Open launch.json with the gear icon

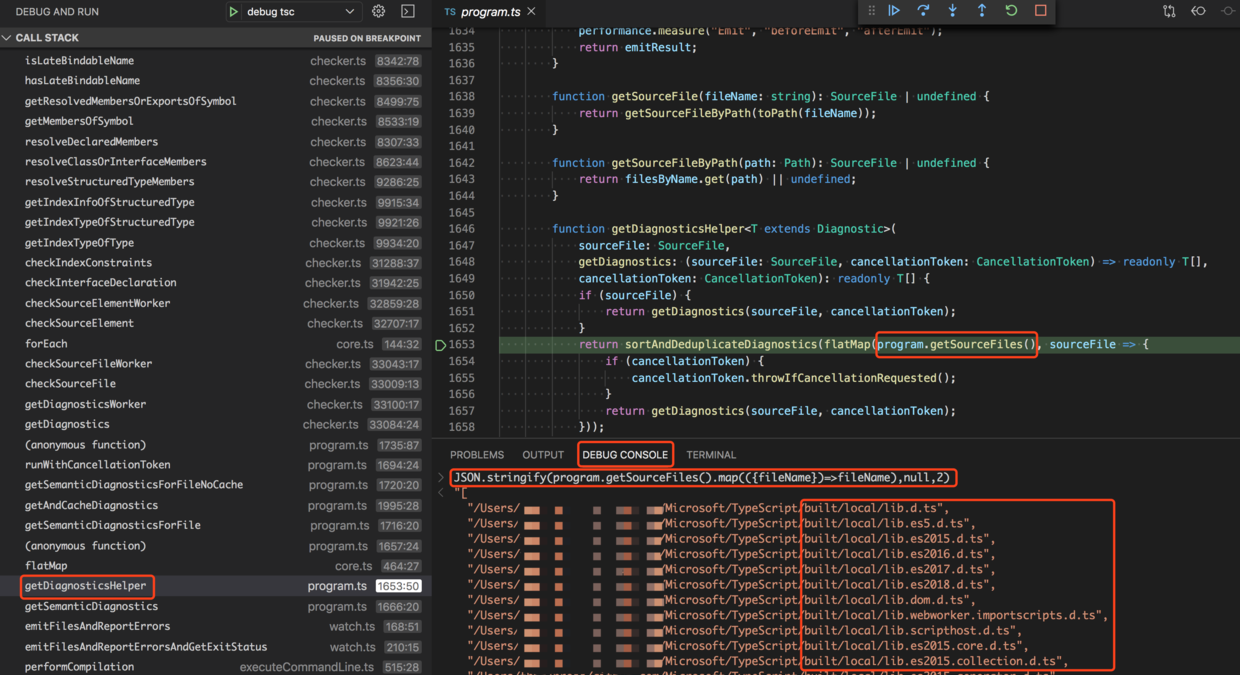[378, 12]
